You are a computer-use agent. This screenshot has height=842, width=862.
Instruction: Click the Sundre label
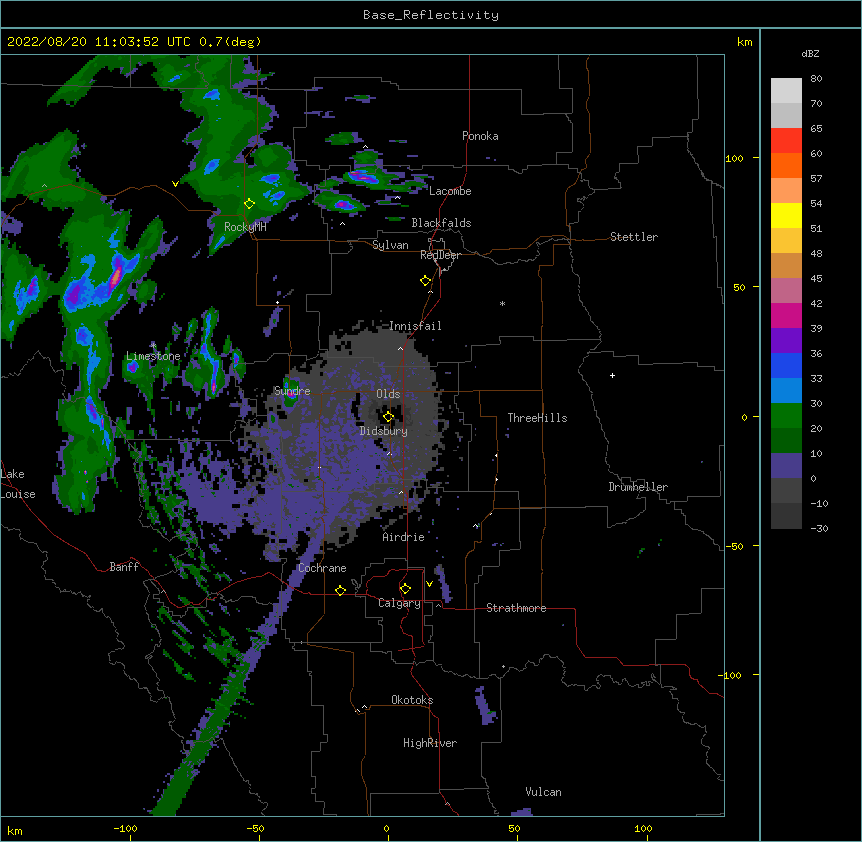[292, 391]
